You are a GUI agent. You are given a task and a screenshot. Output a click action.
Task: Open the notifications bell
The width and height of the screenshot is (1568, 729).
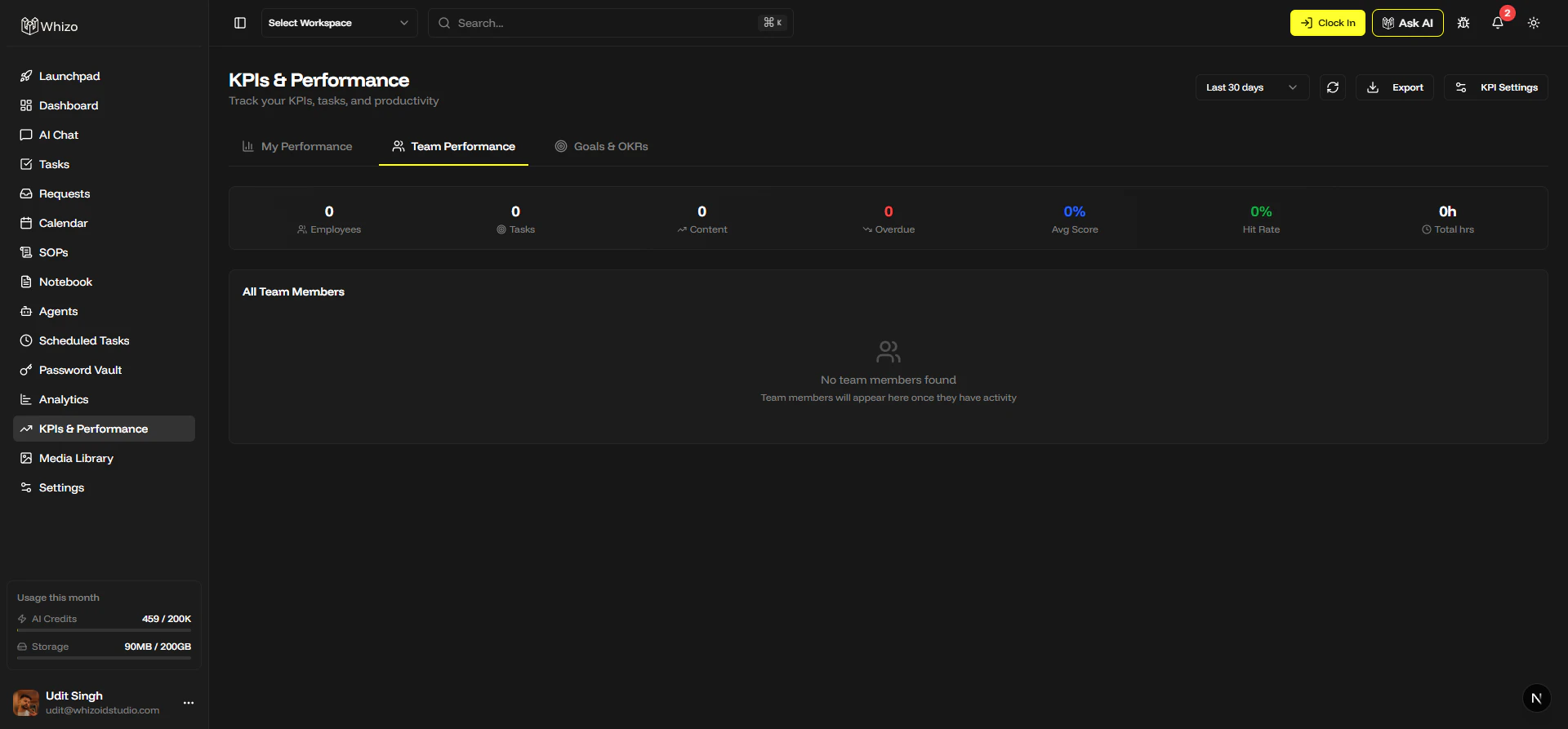1498,23
